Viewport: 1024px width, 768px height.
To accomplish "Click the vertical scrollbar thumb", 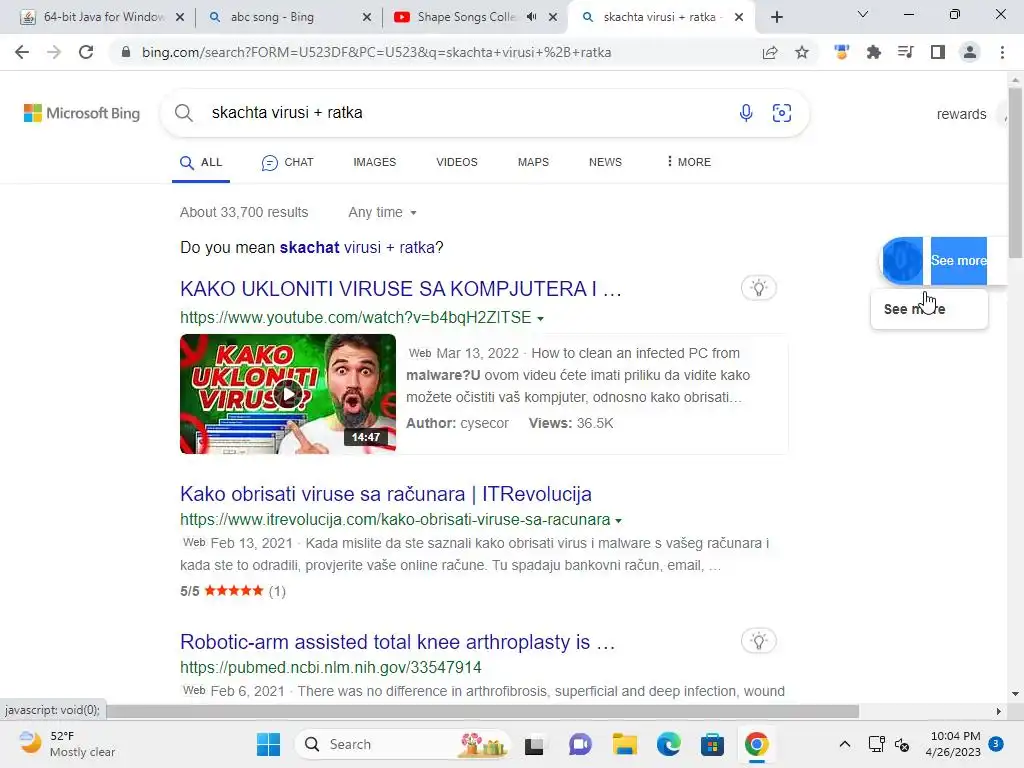I will (x=1015, y=172).
